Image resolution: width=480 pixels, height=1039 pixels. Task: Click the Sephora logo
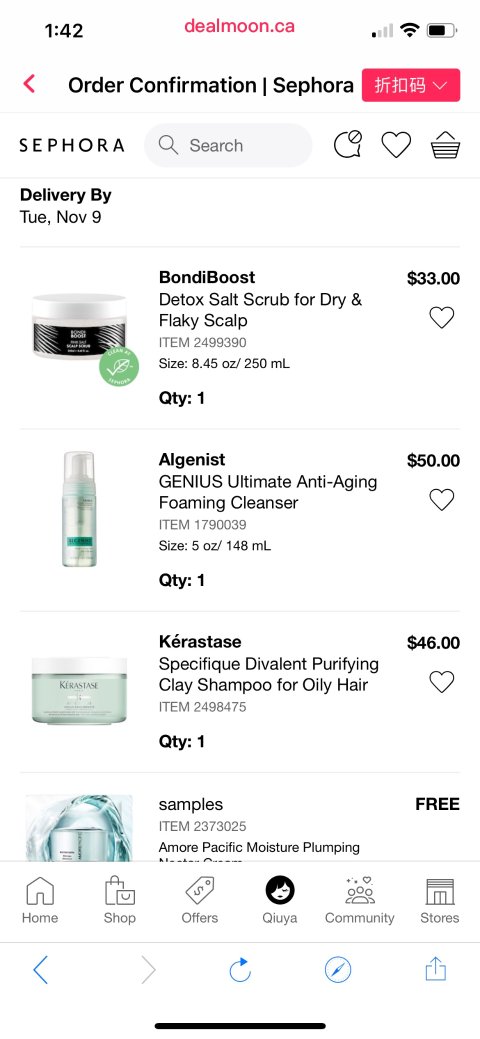[72, 145]
